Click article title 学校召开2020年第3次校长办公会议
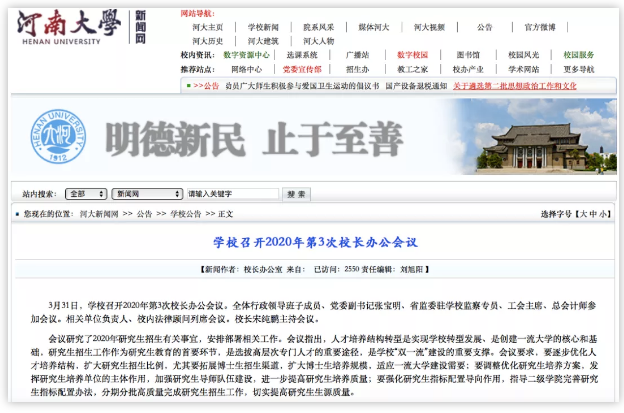 click(x=315, y=242)
